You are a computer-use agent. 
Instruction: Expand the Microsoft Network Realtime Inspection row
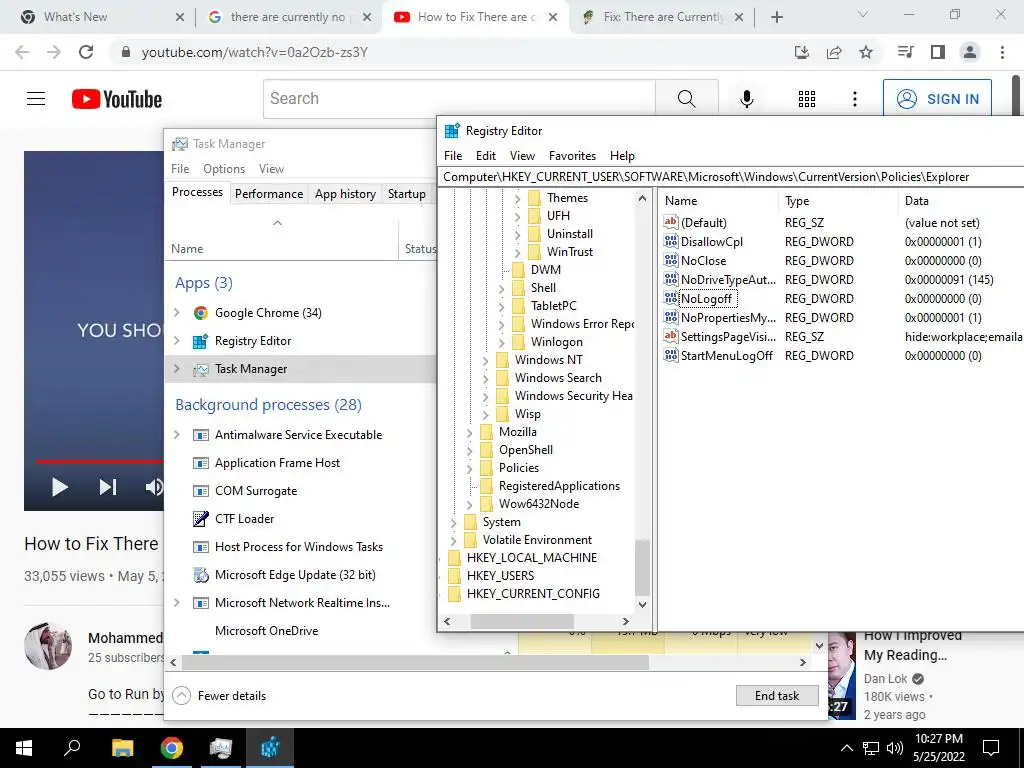click(x=176, y=603)
